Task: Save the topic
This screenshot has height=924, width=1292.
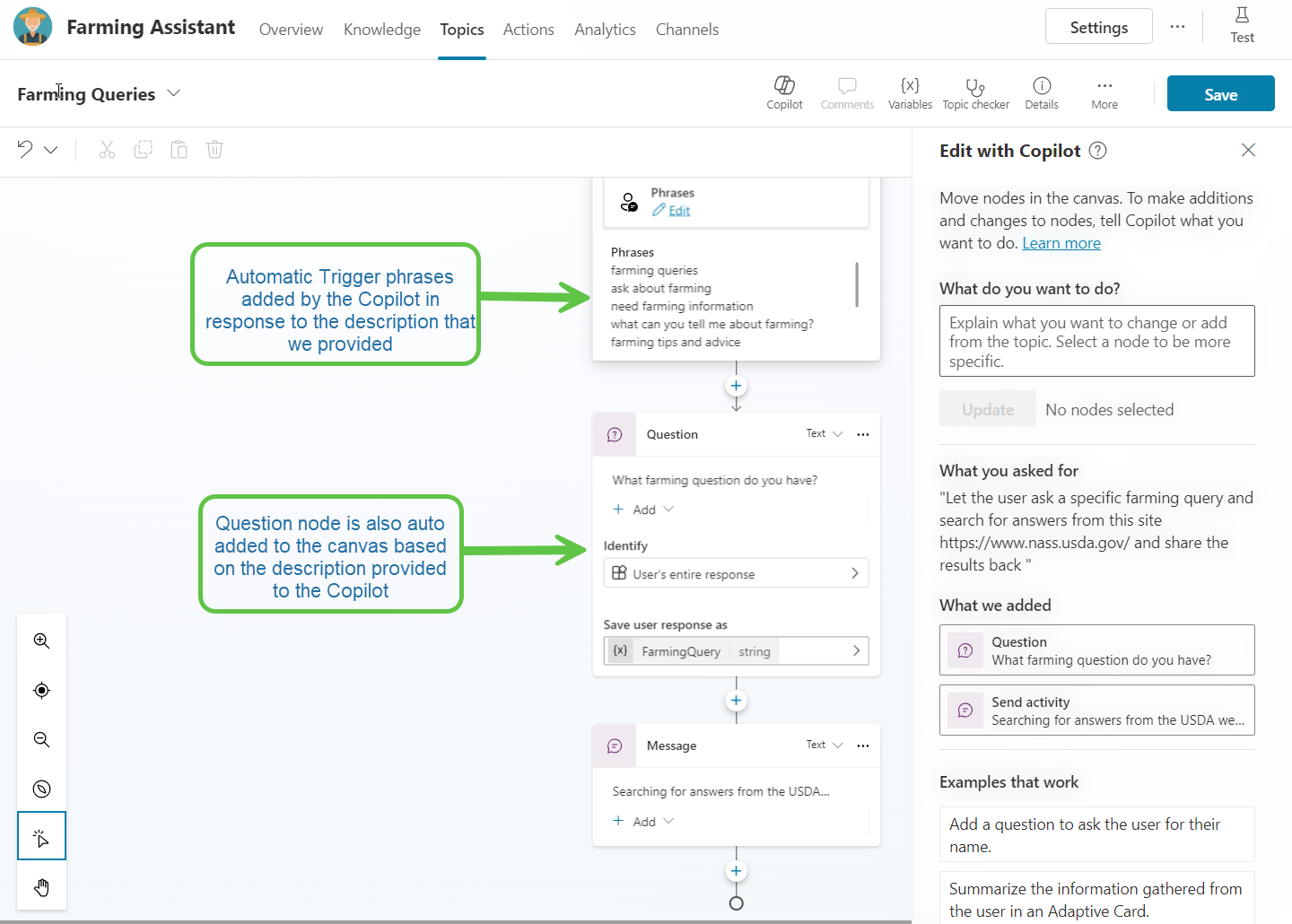Action: click(x=1220, y=94)
